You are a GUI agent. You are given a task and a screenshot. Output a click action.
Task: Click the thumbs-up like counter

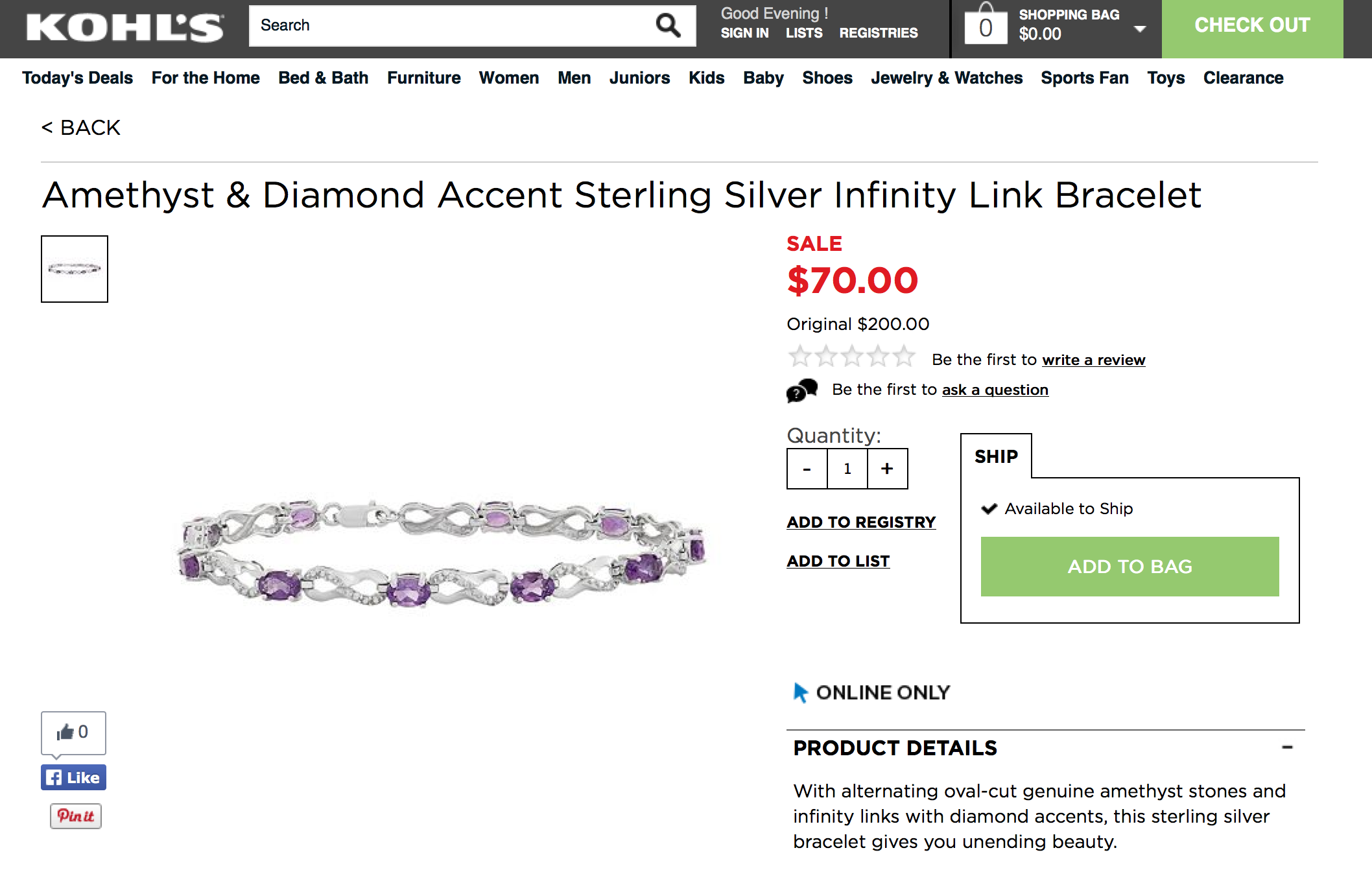73,733
